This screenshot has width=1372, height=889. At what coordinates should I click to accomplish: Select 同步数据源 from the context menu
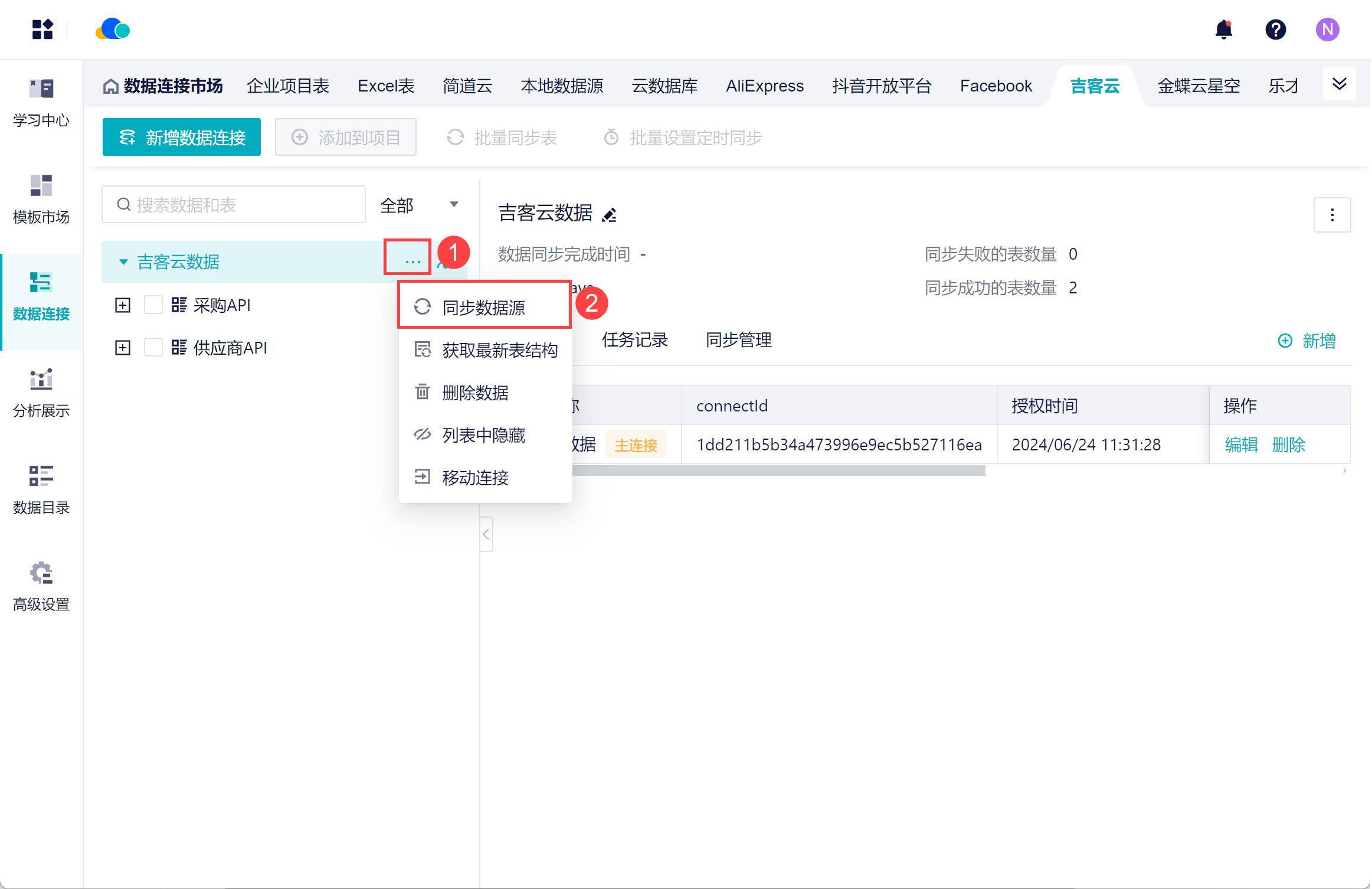(483, 307)
